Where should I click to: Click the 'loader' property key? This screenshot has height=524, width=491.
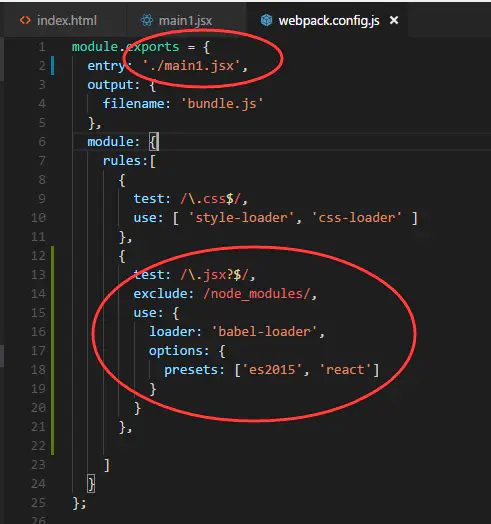(x=171, y=332)
